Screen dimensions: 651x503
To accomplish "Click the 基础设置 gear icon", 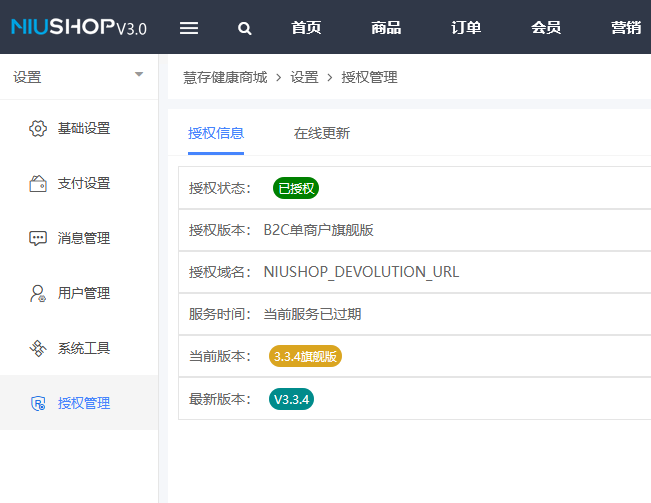I will (x=38, y=128).
